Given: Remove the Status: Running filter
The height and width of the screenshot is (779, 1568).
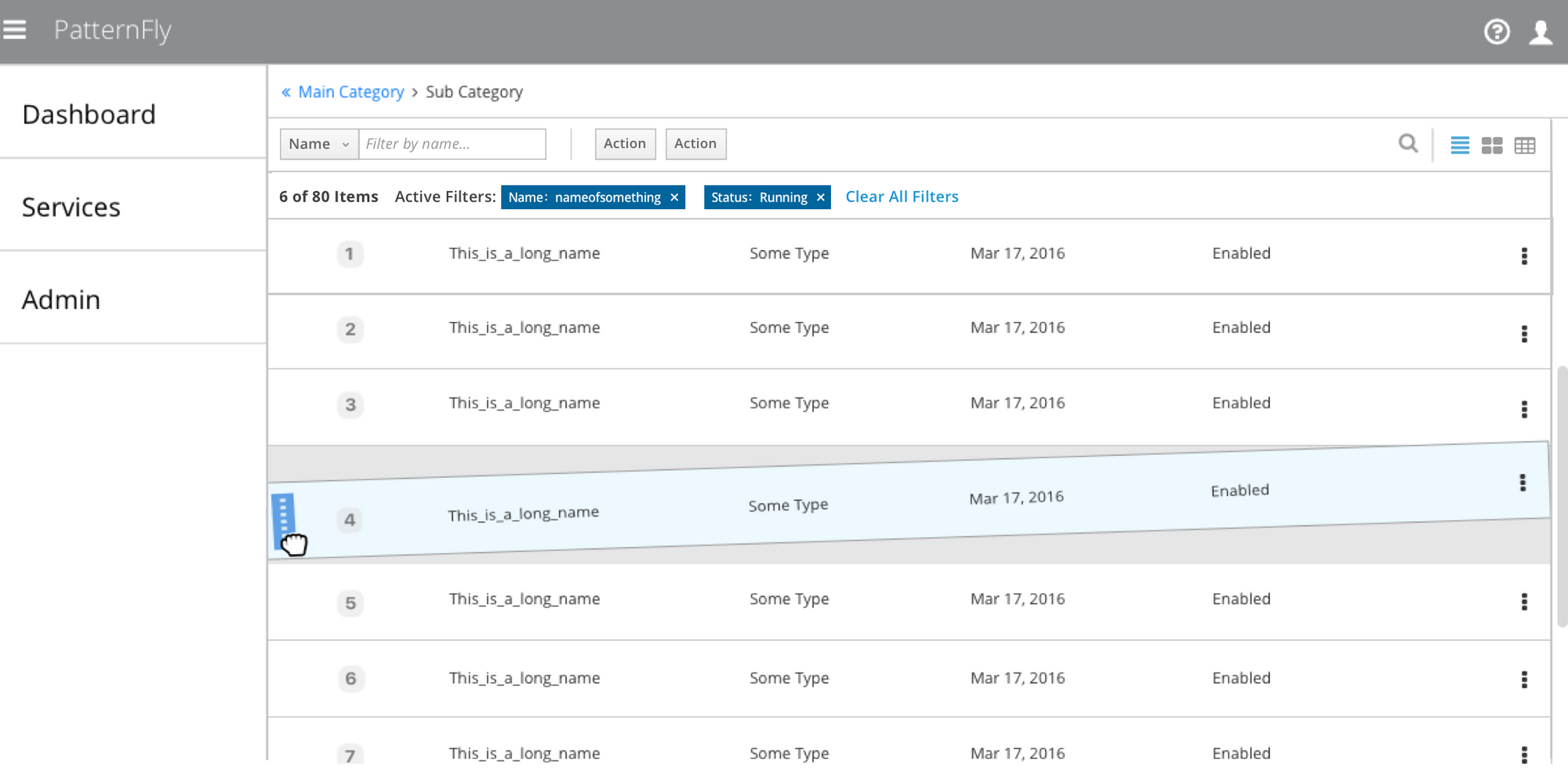Looking at the screenshot, I should pos(821,197).
